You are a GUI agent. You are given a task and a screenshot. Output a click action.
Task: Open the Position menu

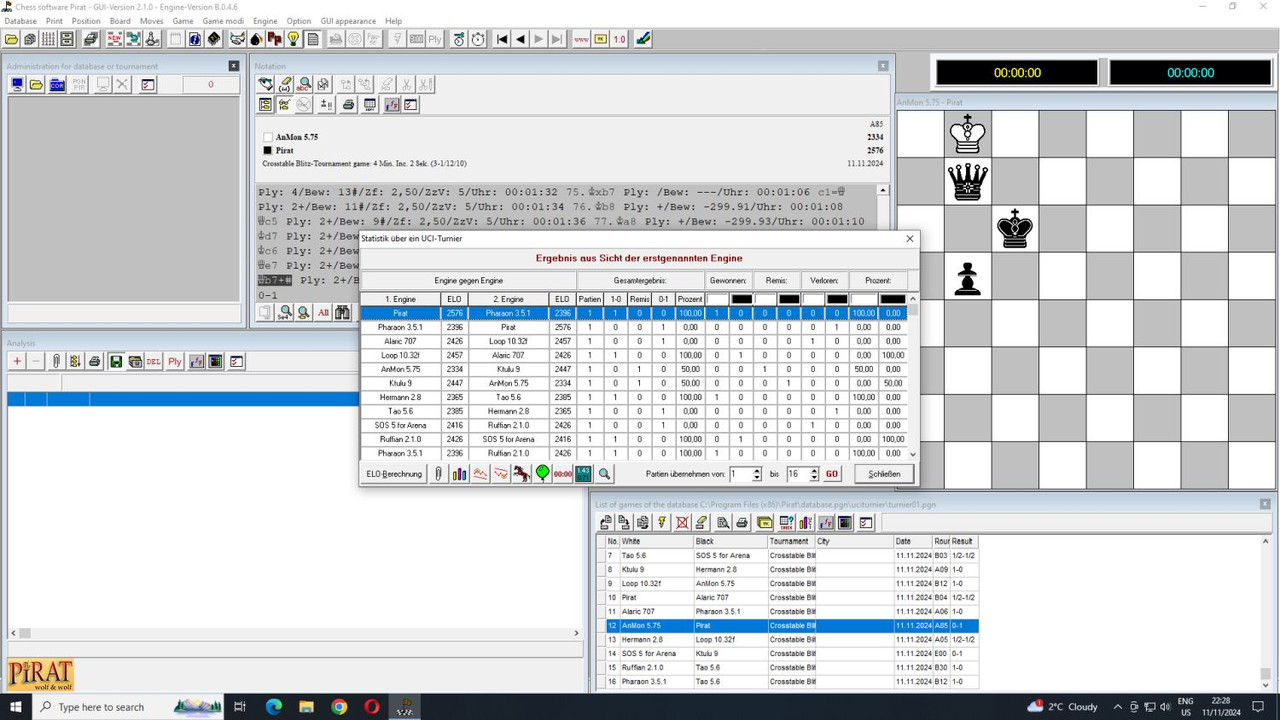pos(86,21)
